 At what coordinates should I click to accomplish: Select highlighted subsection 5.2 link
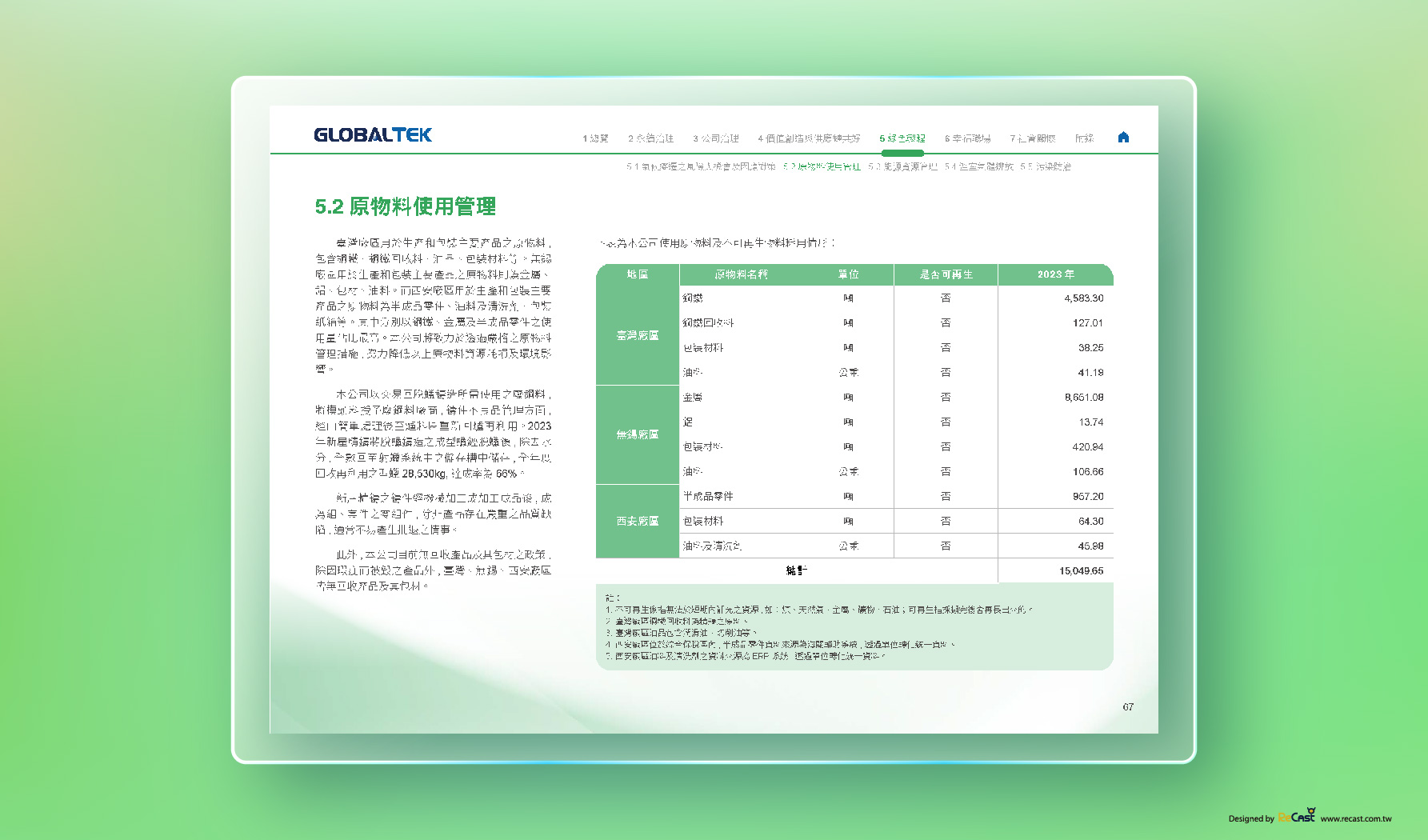822,166
